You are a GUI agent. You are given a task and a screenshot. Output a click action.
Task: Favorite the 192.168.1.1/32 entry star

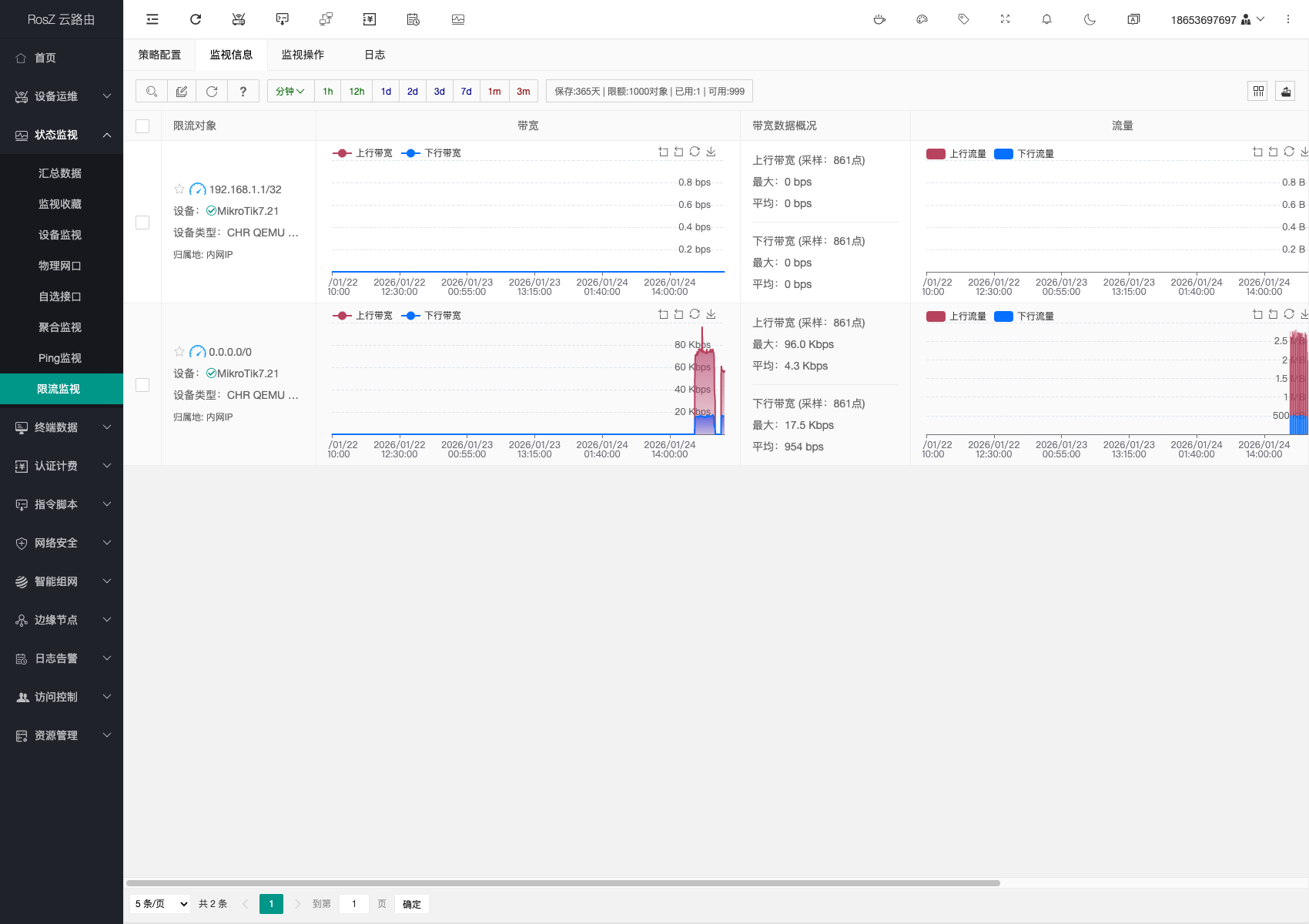click(179, 189)
